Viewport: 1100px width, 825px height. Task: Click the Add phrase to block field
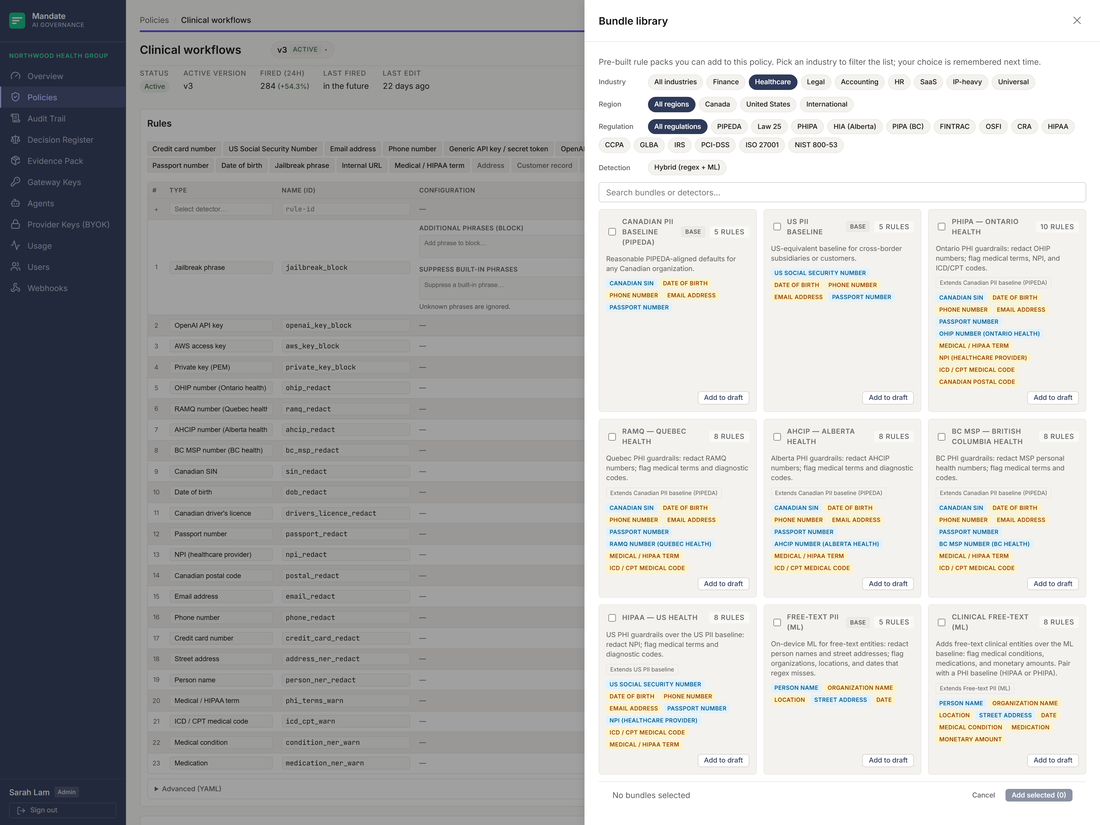click(x=501, y=248)
